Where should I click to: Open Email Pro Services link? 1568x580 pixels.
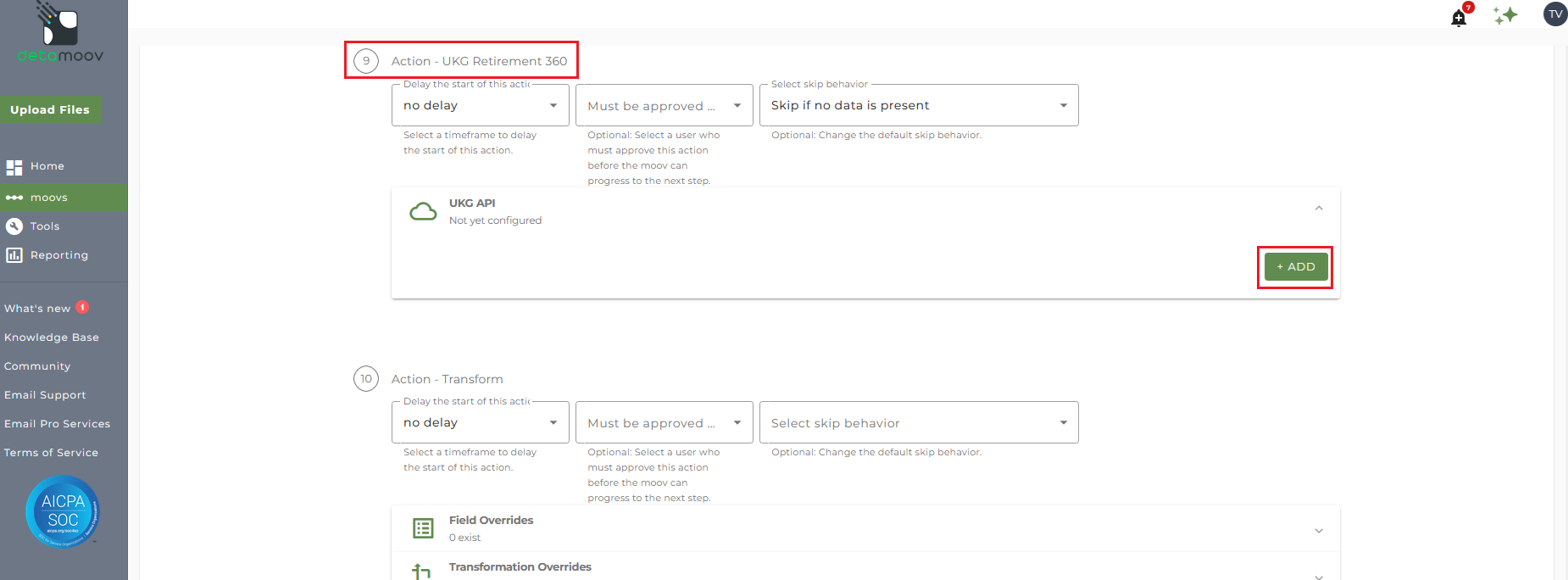(57, 424)
